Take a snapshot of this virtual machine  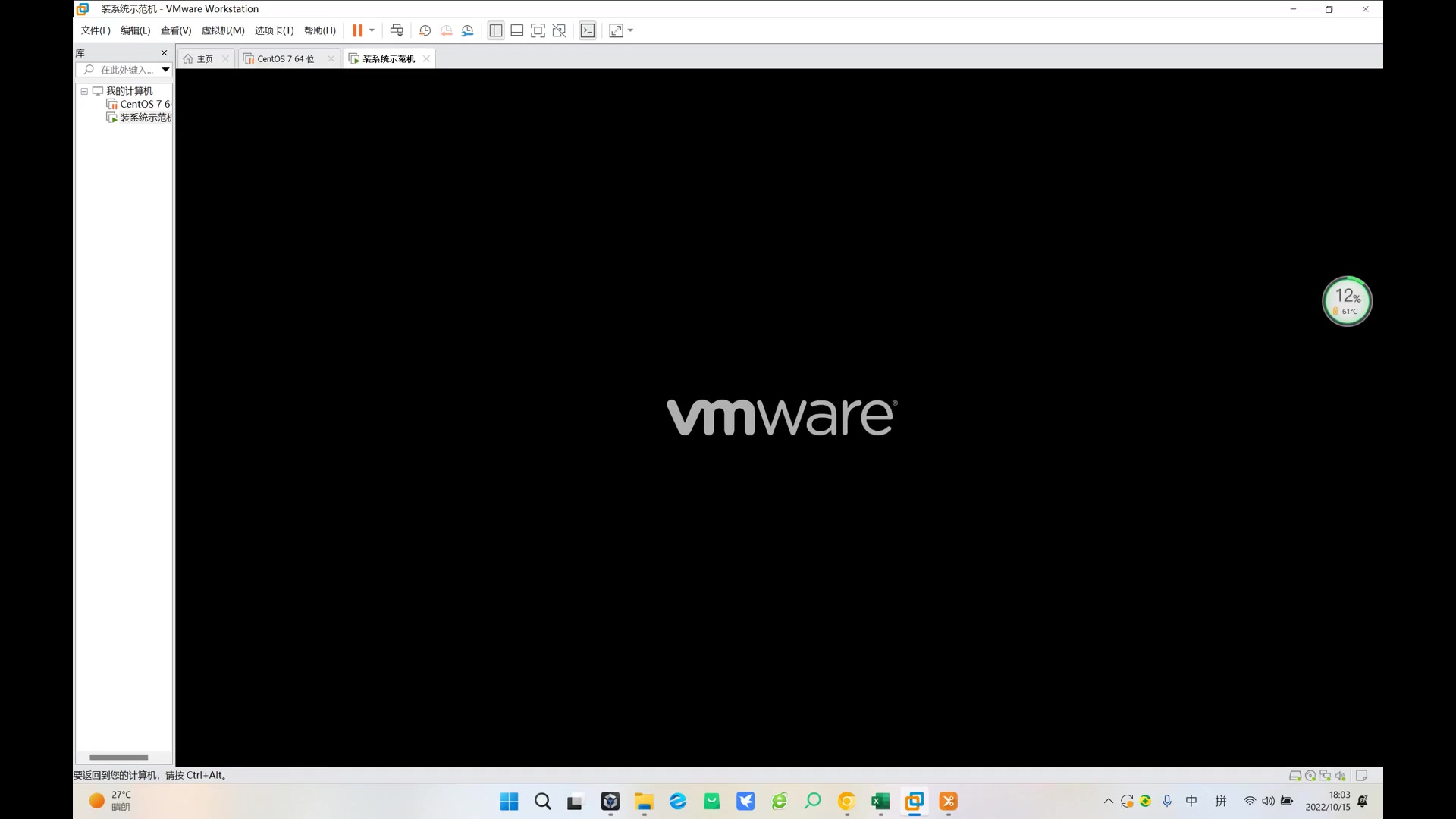pyautogui.click(x=425, y=30)
